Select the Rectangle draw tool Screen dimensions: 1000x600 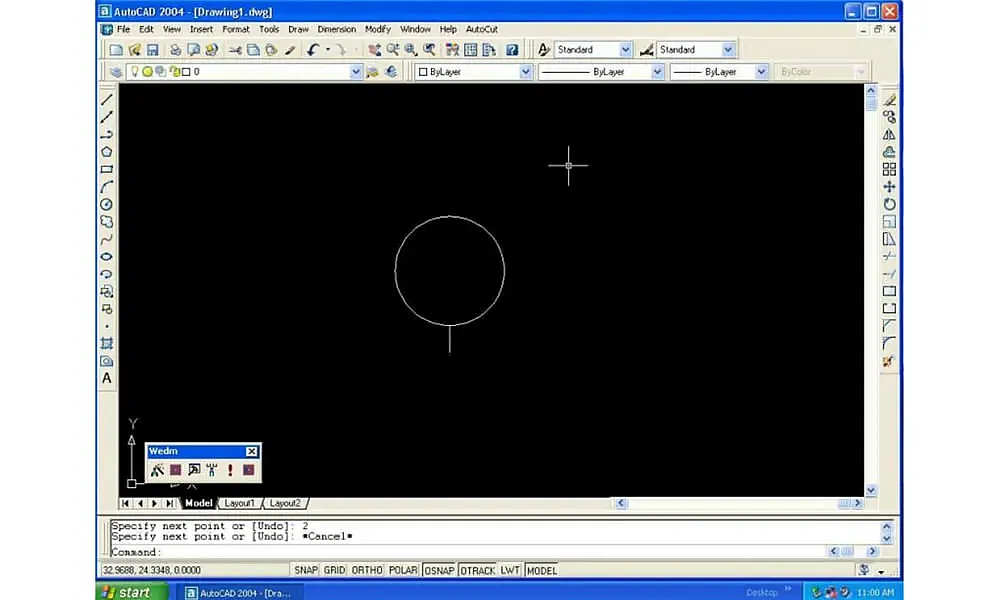click(x=107, y=170)
